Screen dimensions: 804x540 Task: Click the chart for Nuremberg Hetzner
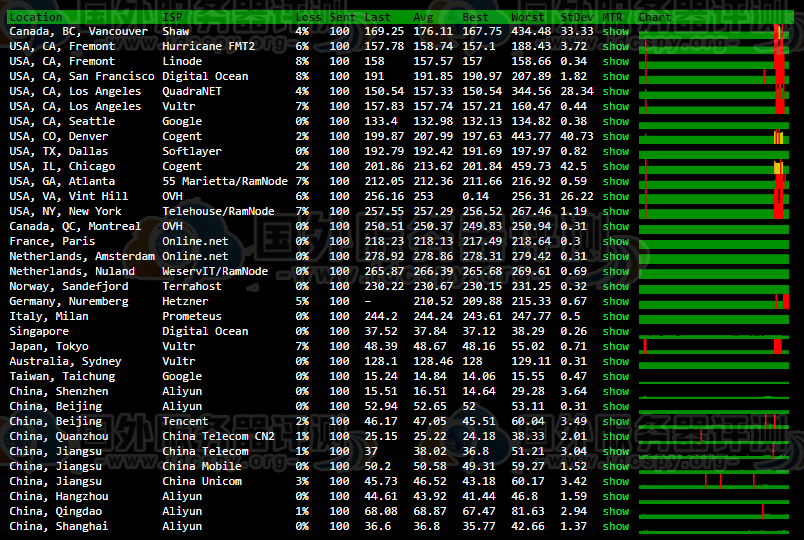[x=714, y=302]
